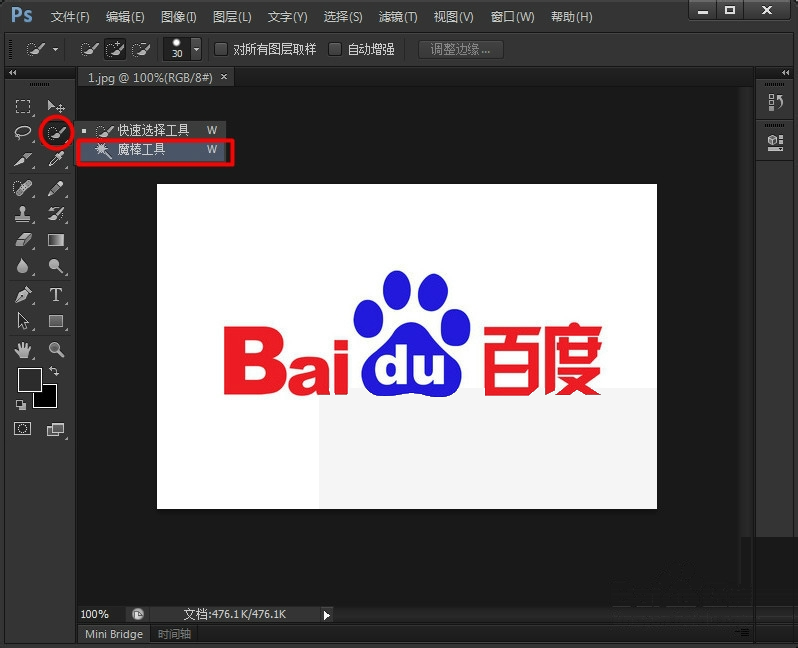Choose 快速选择工具 from the flyout
This screenshot has height=648, width=798.
(151, 130)
